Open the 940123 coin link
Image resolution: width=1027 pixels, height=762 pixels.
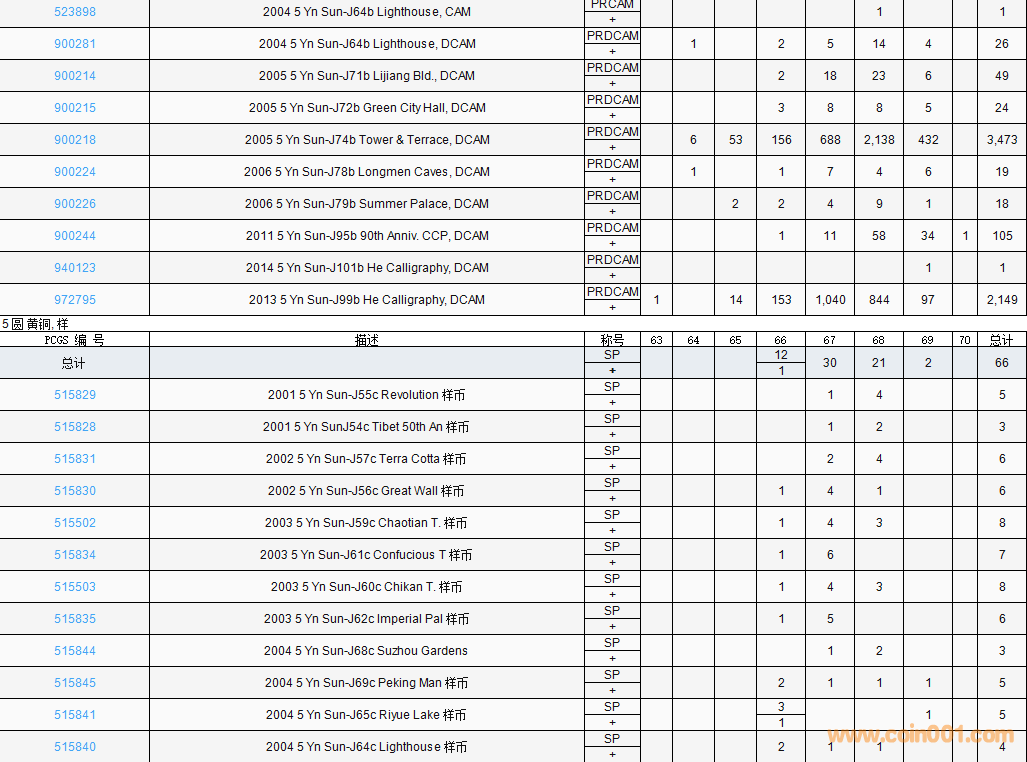point(75,268)
